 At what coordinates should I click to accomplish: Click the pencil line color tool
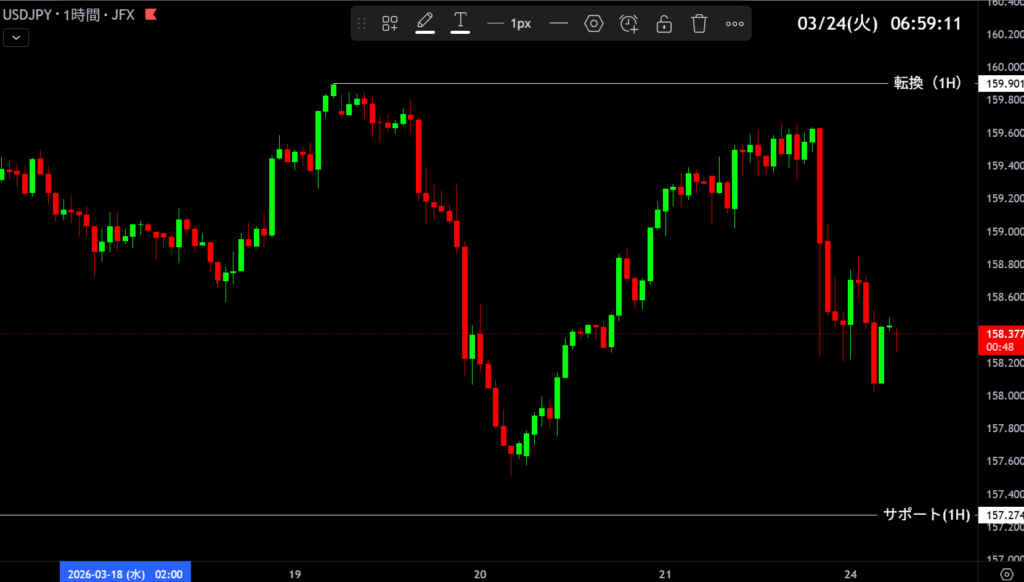pyautogui.click(x=425, y=22)
